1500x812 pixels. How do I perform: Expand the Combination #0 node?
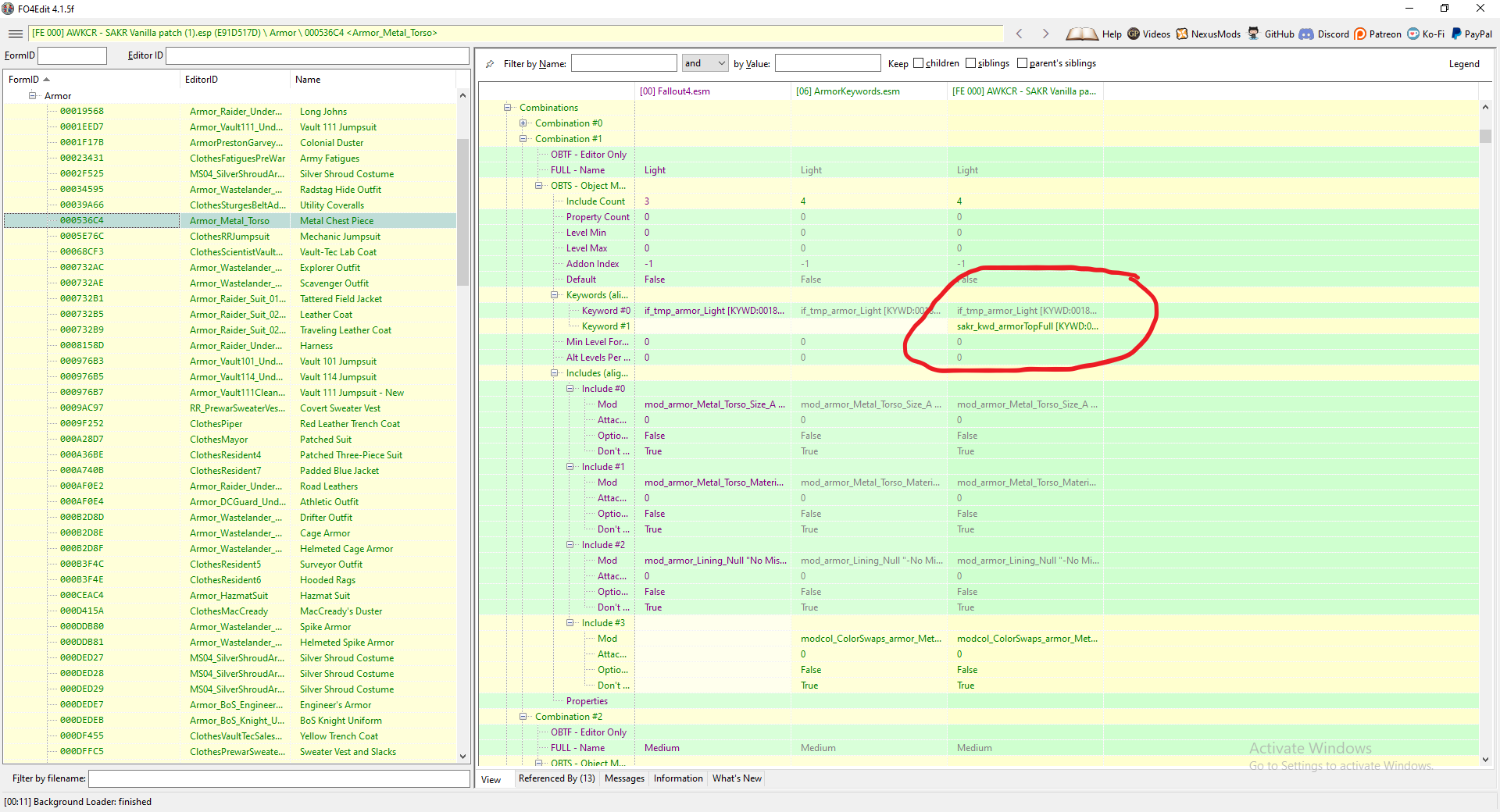point(522,123)
